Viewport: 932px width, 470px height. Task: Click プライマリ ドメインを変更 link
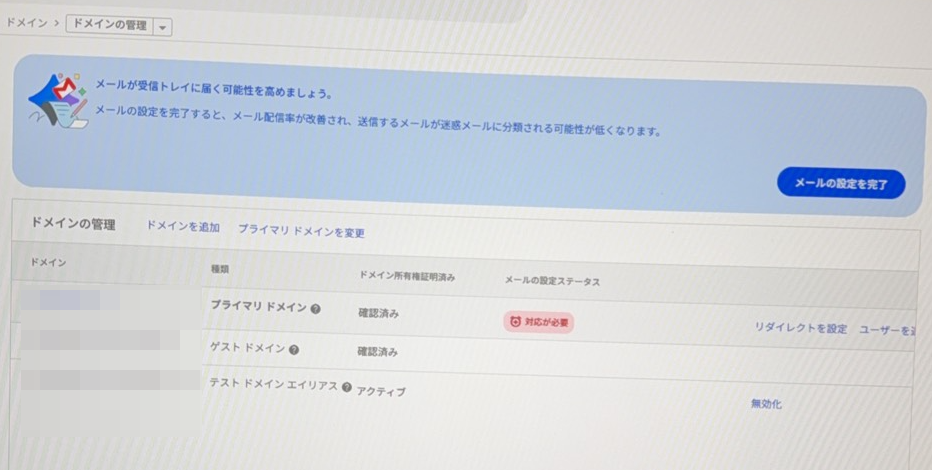301,231
